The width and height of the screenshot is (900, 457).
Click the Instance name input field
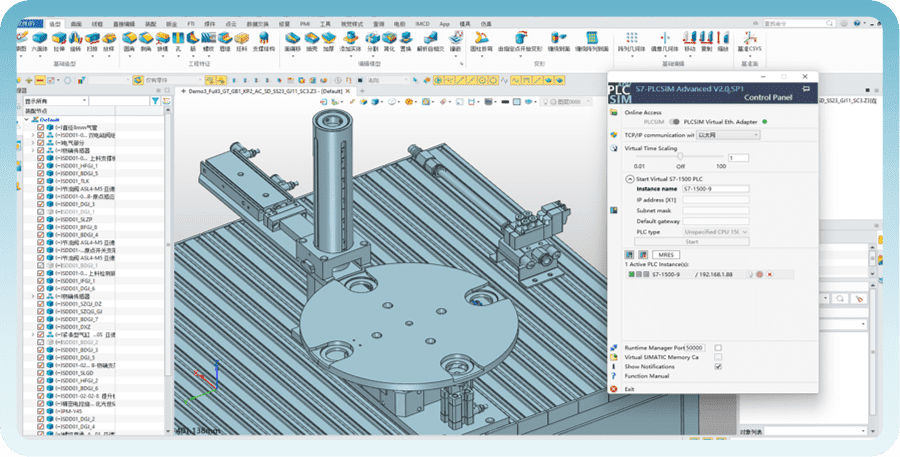(716, 189)
